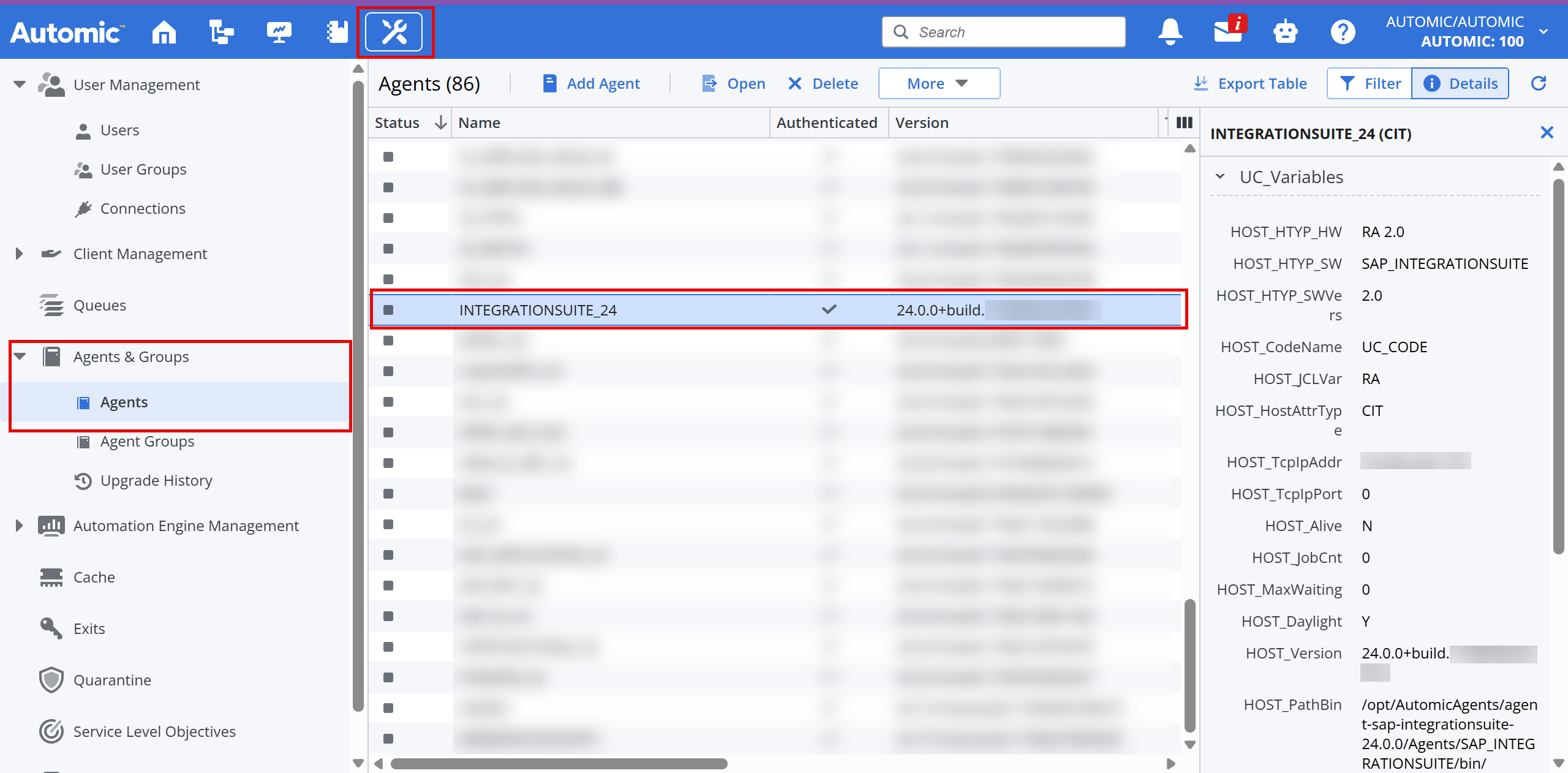Open the Process Assembly perspective icon
This screenshot has width=1568, height=773.
pos(221,32)
